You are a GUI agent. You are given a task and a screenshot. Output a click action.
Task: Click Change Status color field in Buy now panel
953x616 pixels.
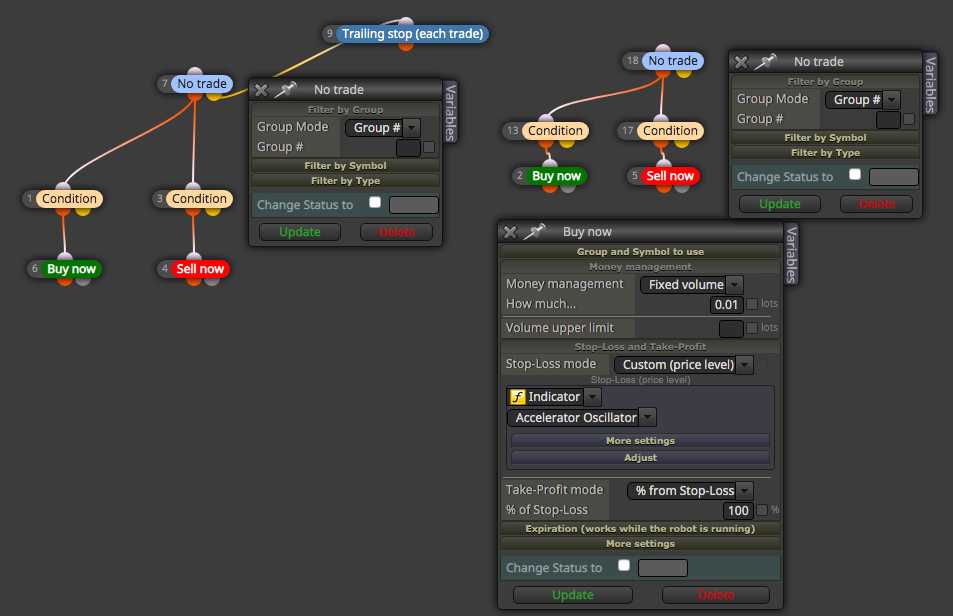coord(662,568)
